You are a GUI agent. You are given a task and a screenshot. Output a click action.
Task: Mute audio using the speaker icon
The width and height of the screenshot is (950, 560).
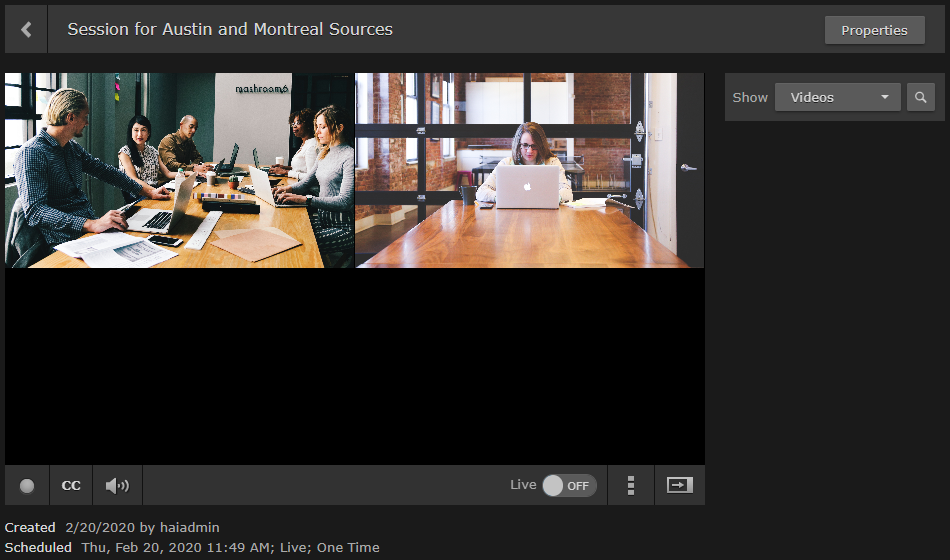[x=117, y=486]
